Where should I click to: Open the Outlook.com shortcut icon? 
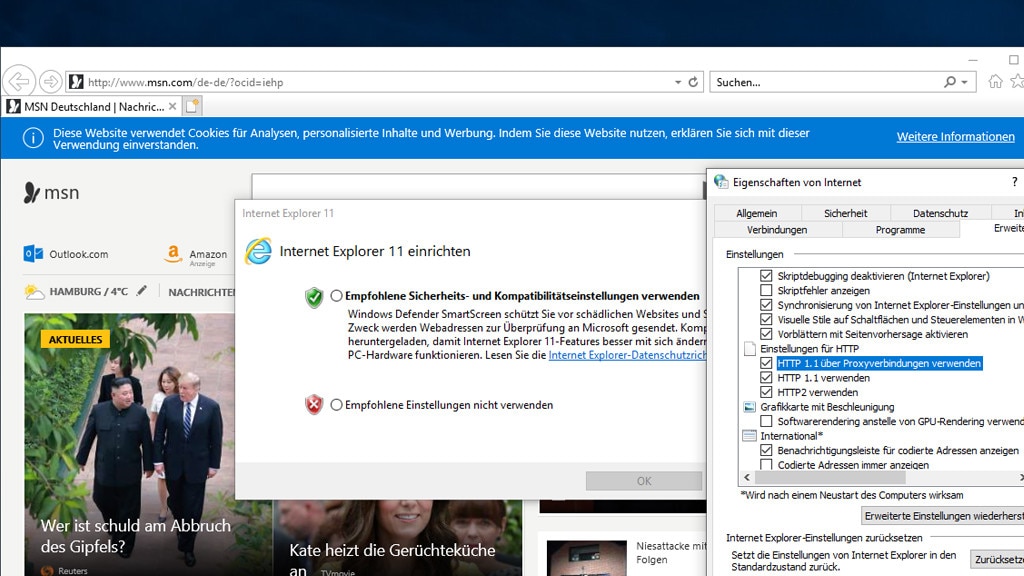tap(33, 253)
